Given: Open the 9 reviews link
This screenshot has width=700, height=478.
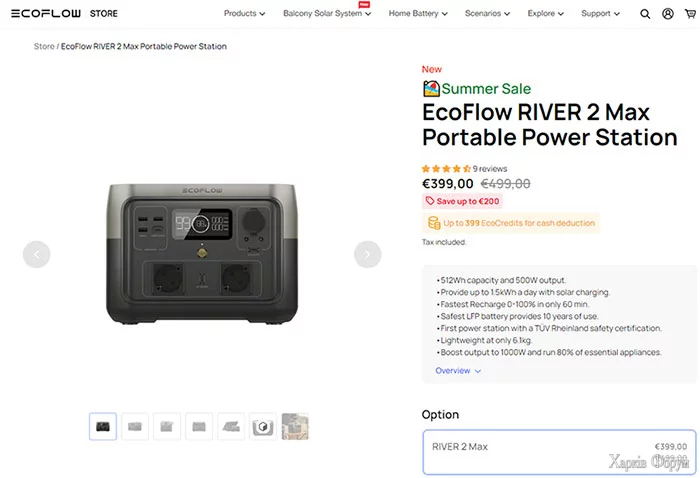Looking at the screenshot, I should click(x=490, y=169).
